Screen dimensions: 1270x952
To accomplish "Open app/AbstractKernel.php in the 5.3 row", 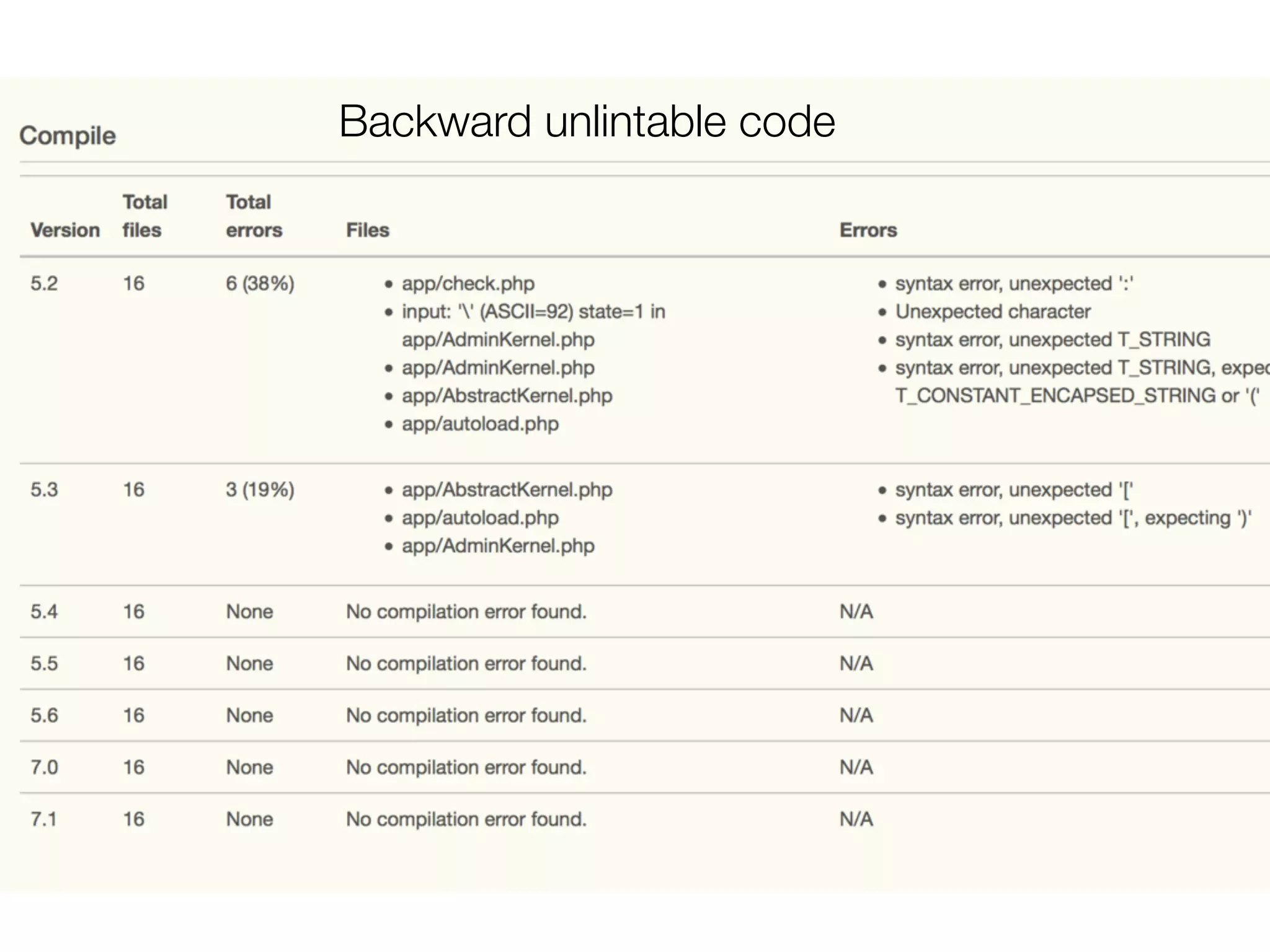I will click(507, 490).
